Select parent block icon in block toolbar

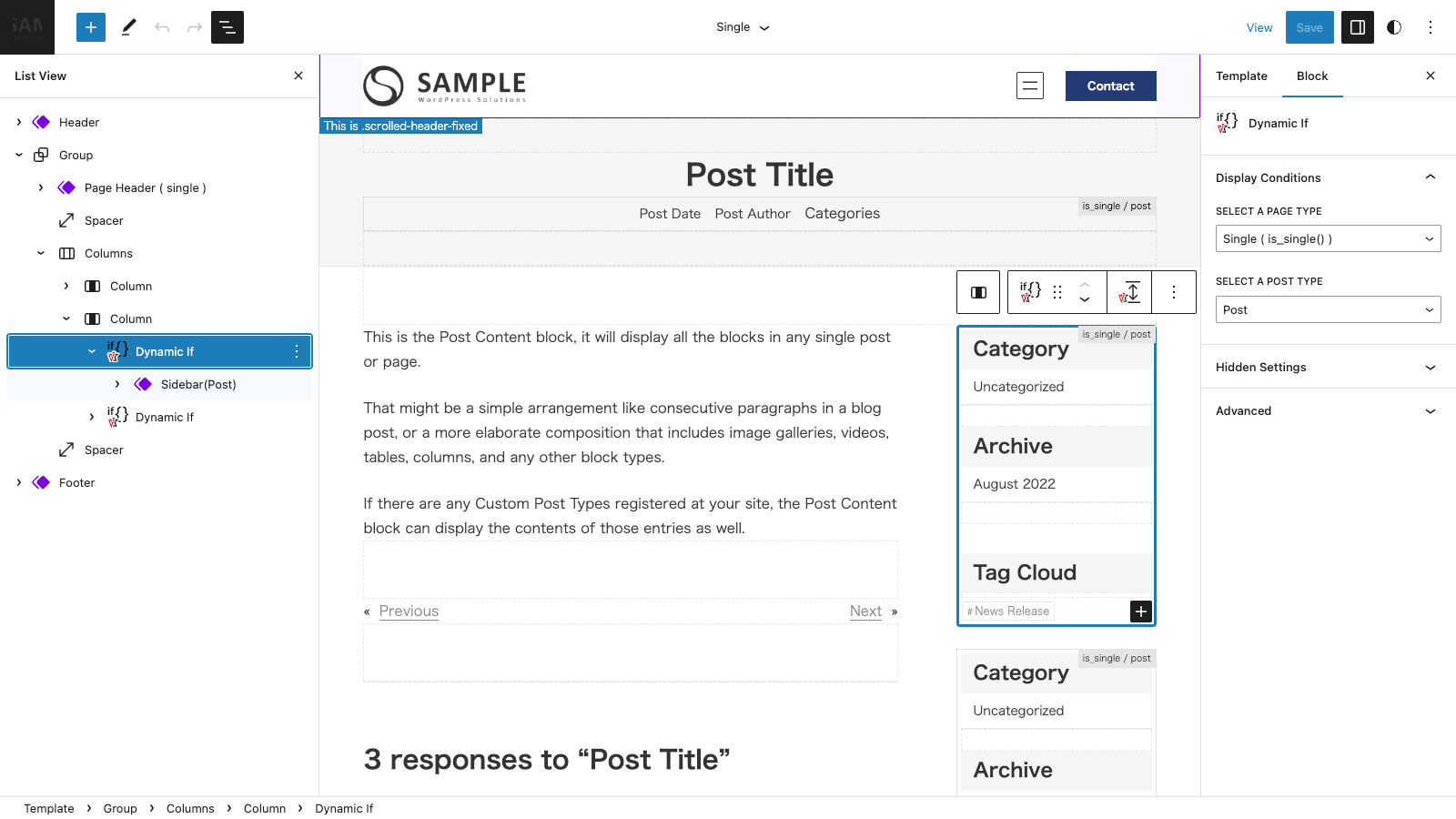coord(977,292)
